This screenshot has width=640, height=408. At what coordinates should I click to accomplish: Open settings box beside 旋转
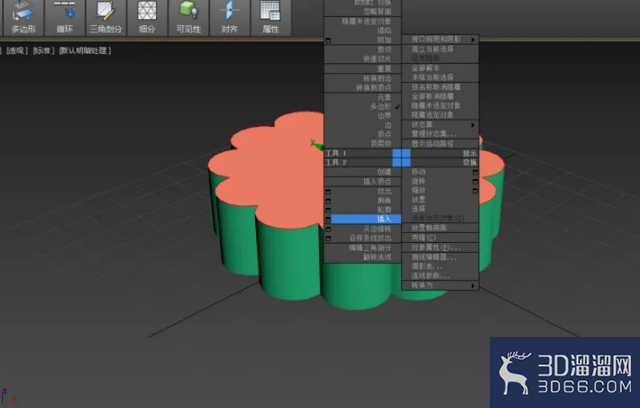pyautogui.click(x=475, y=181)
